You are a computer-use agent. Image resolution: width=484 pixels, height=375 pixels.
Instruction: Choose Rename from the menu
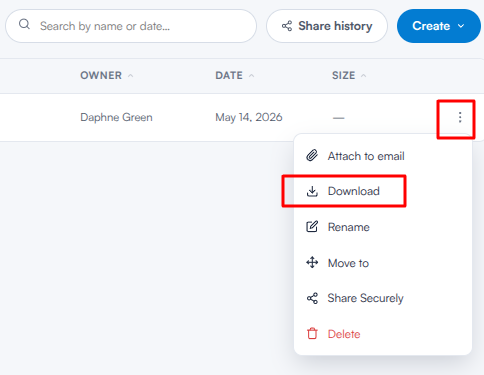point(383,227)
